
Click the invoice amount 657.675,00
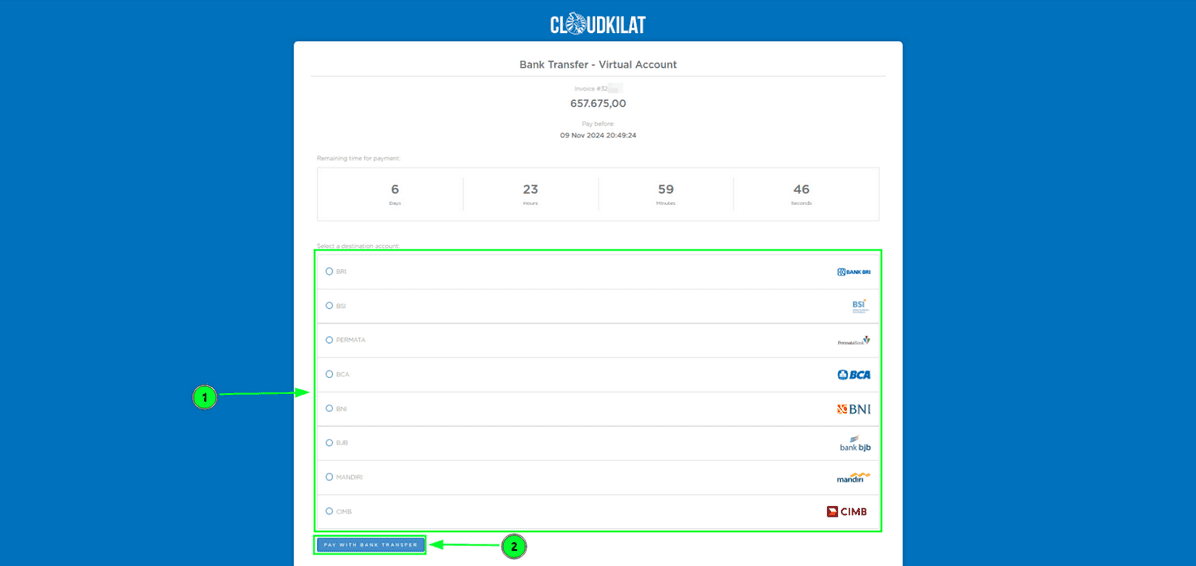coord(598,103)
